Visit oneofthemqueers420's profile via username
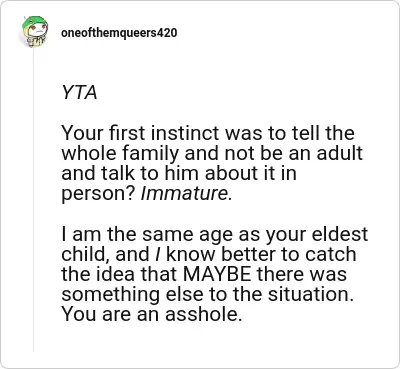This screenshot has height=369, width=400. click(119, 33)
